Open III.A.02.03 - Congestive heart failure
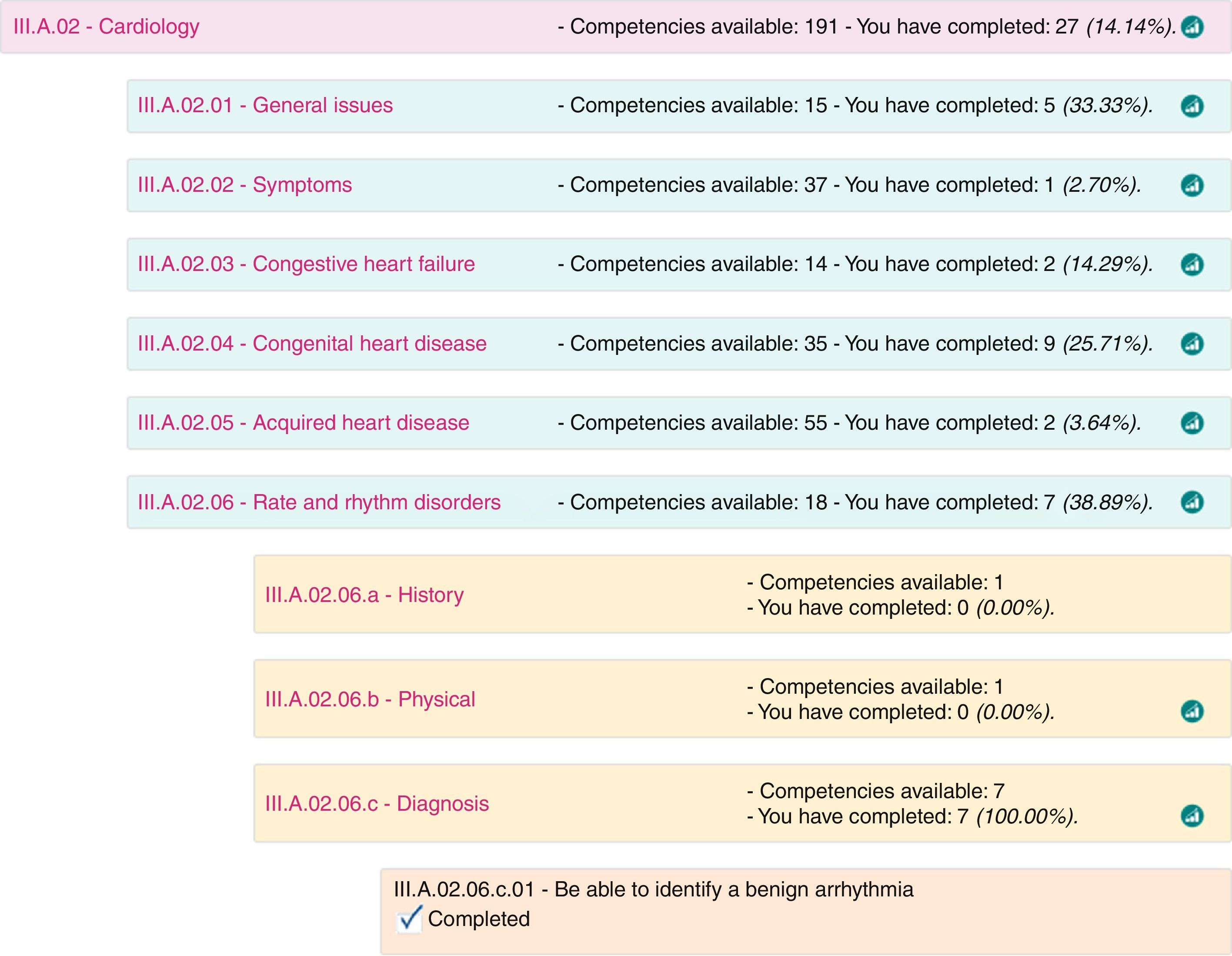The image size is (1232, 956). [x=306, y=264]
